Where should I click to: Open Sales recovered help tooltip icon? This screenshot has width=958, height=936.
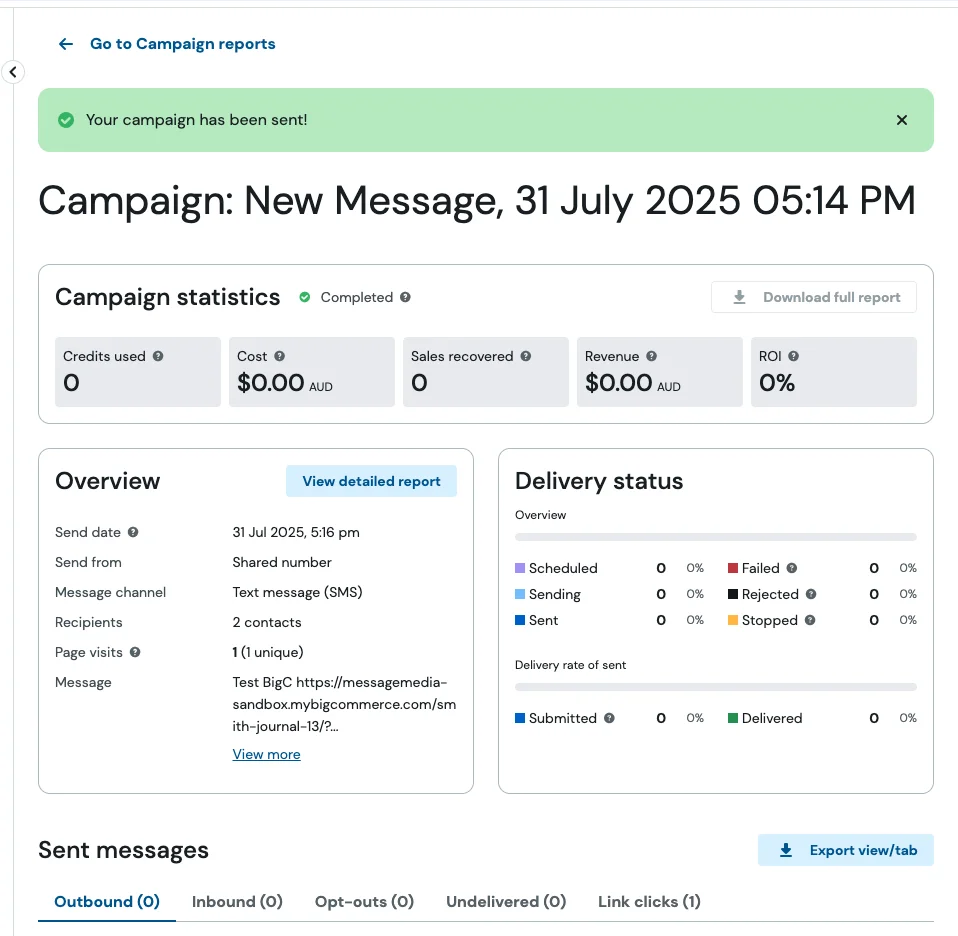[525, 356]
